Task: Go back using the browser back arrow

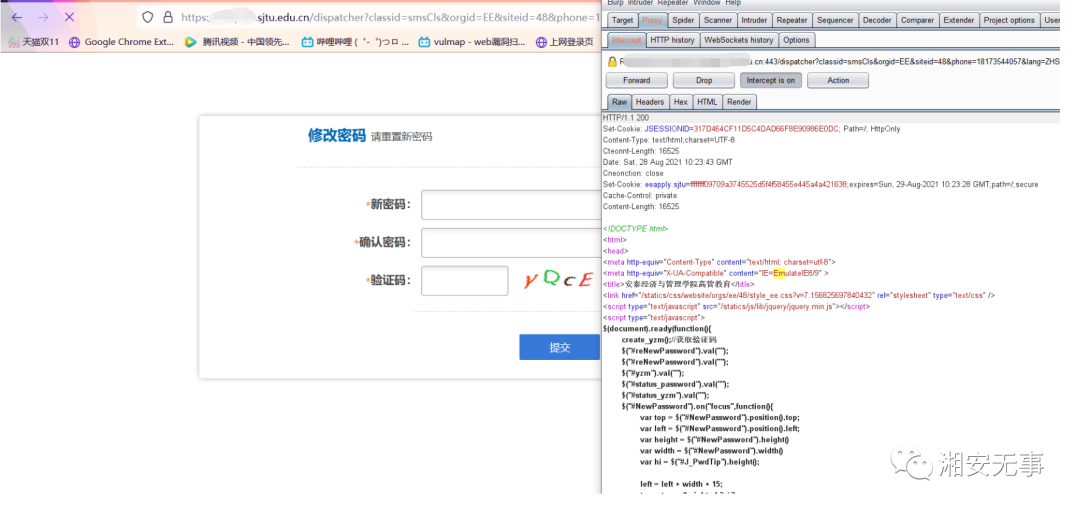Action: coord(17,17)
